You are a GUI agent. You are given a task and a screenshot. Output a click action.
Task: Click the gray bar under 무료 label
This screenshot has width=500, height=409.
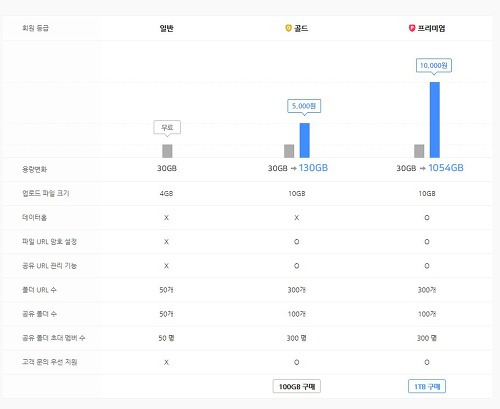click(167, 151)
